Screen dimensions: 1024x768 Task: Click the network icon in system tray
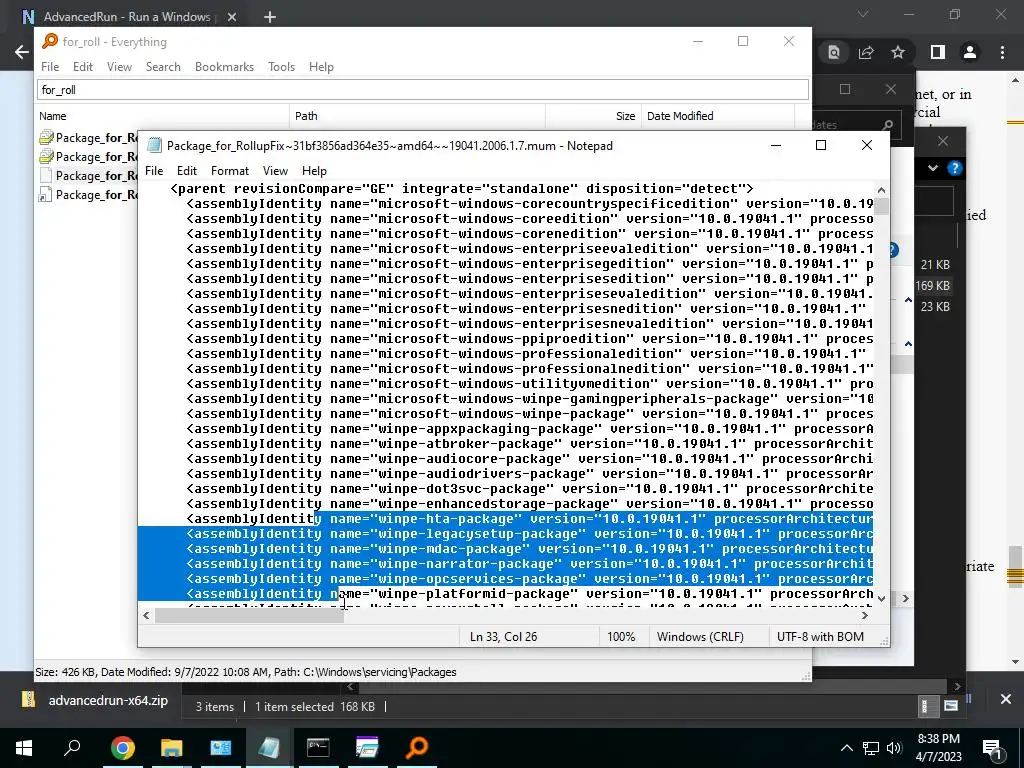[871, 748]
